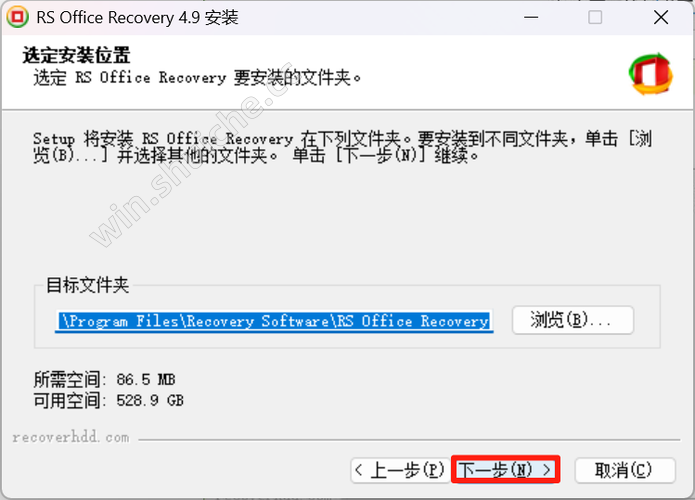Click the 可用空间 528.9 GB text
The width and height of the screenshot is (695, 500).
pos(109,401)
